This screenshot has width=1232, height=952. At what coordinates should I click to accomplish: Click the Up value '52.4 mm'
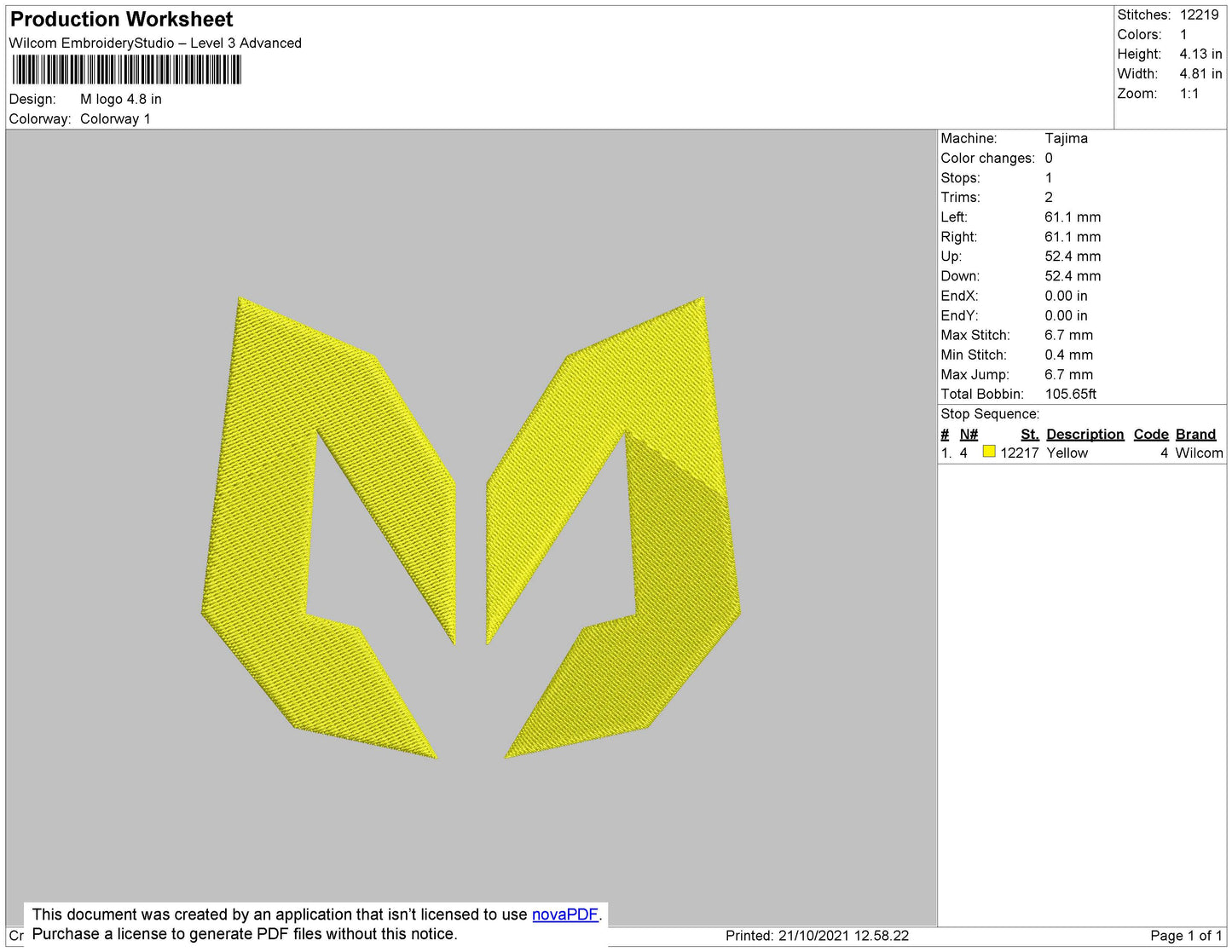tap(1073, 256)
